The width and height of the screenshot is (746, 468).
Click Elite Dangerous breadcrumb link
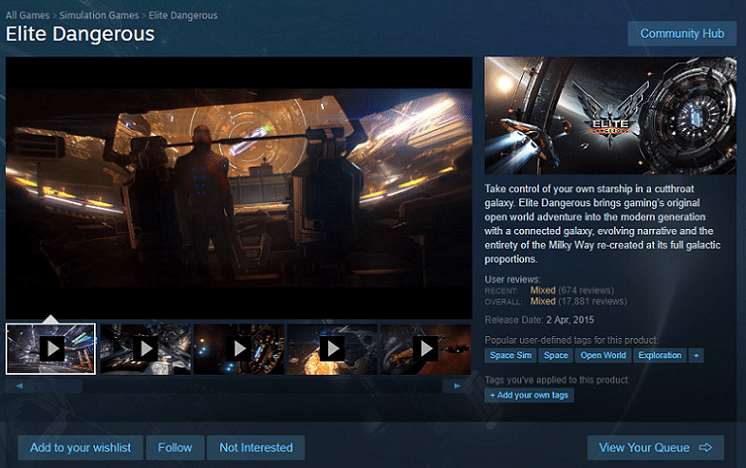click(x=183, y=15)
